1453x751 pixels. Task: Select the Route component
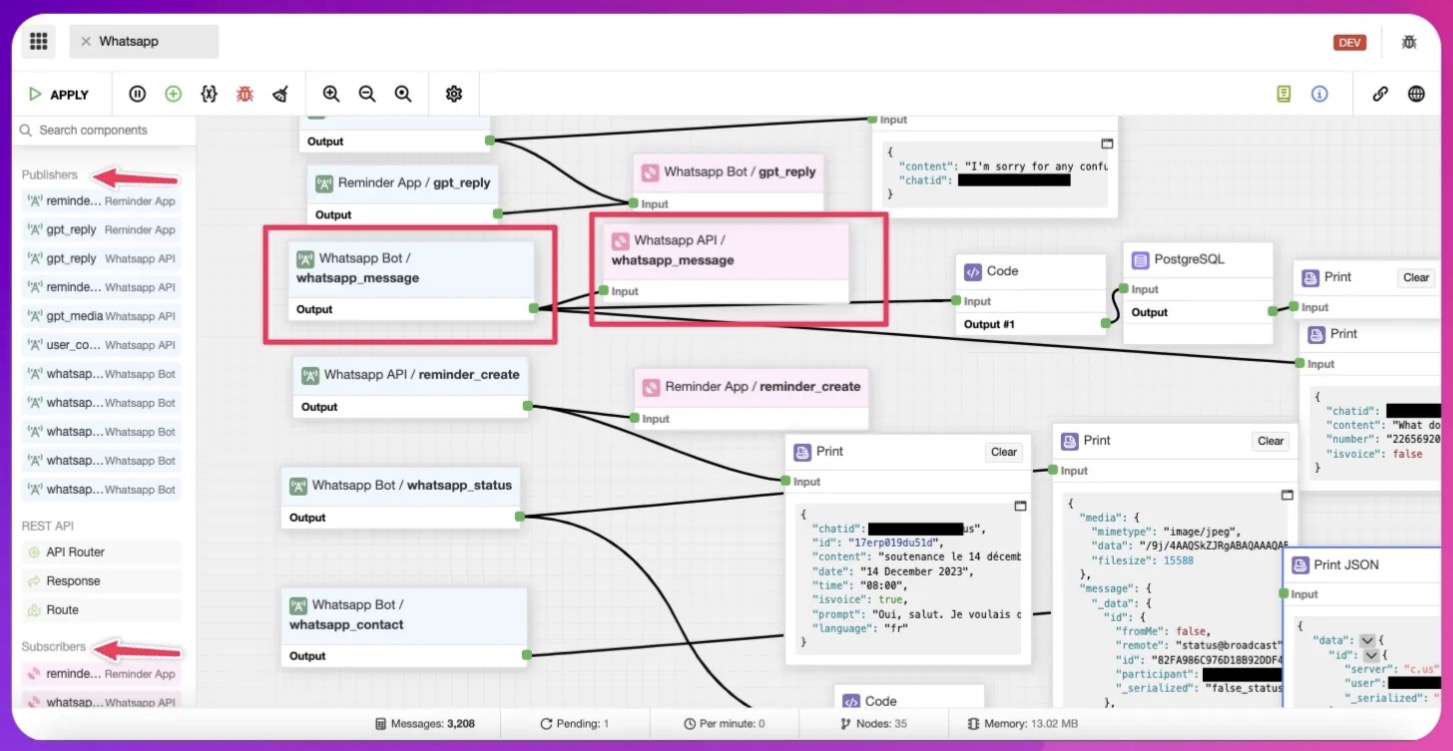click(x=102, y=610)
